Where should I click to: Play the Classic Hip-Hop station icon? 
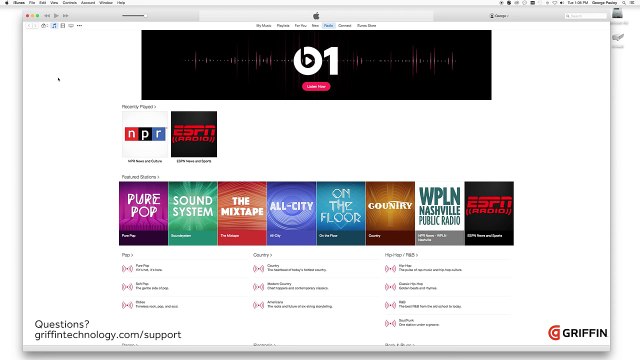tap(390, 287)
